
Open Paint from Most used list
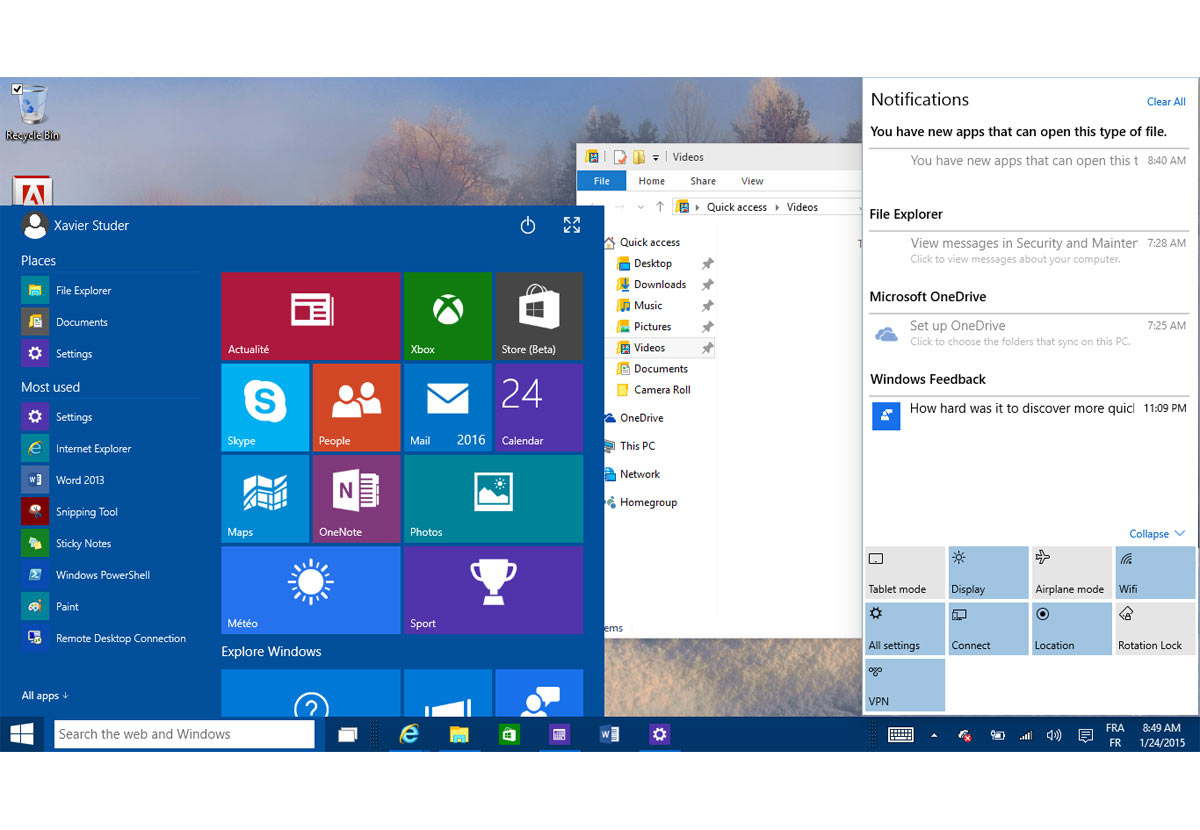[x=67, y=606]
